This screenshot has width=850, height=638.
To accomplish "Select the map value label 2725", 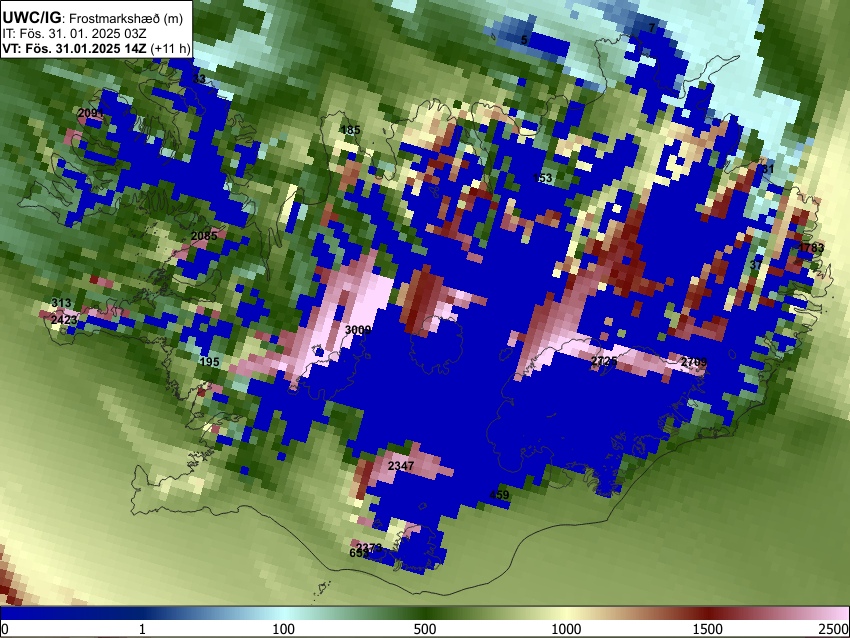I will (604, 361).
